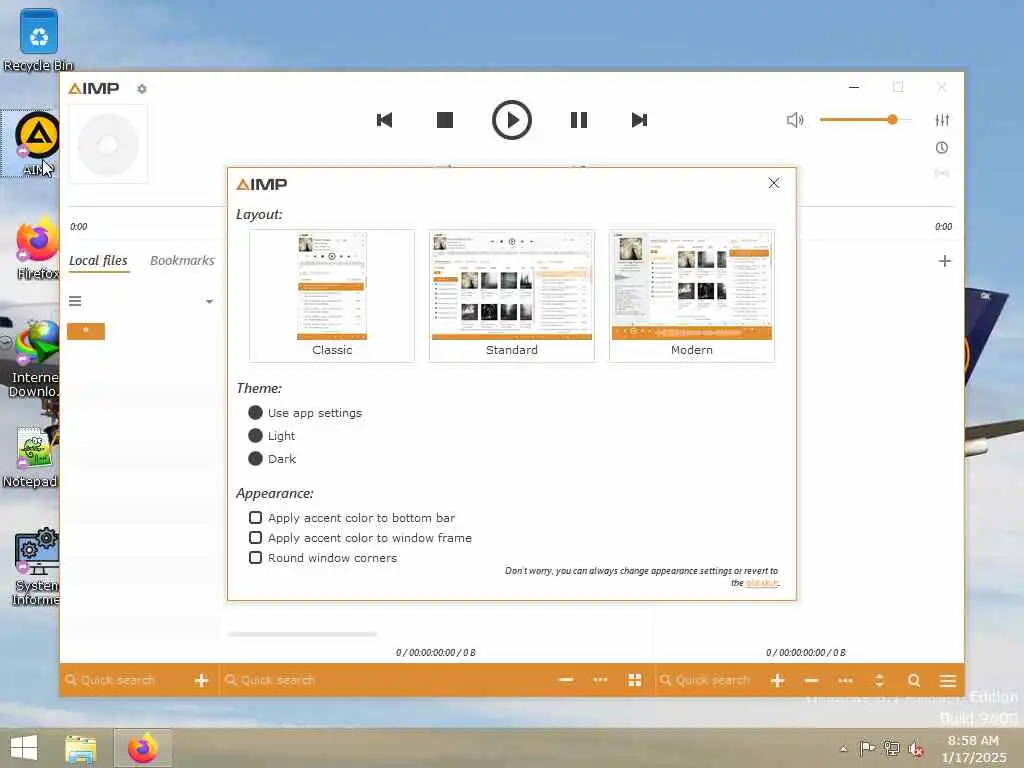The width and height of the screenshot is (1024, 768).
Task: Pause playback in AIMP
Action: point(579,120)
